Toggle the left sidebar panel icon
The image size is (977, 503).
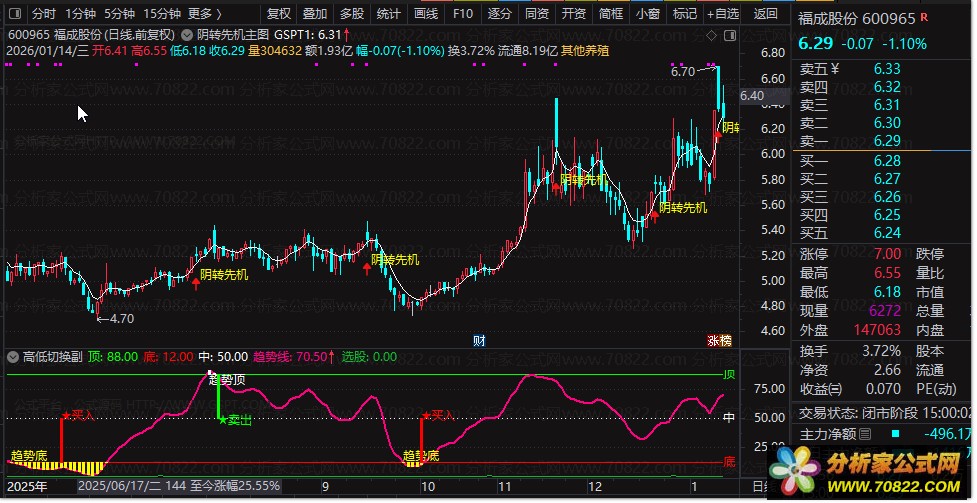pyautogui.click(x=15, y=13)
